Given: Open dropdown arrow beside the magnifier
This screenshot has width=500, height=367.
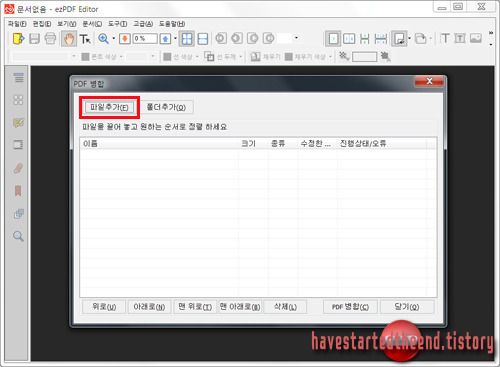Looking at the screenshot, I should (113, 39).
